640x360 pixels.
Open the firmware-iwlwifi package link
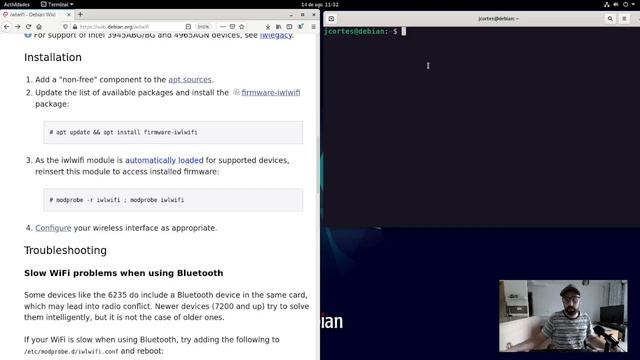271,93
